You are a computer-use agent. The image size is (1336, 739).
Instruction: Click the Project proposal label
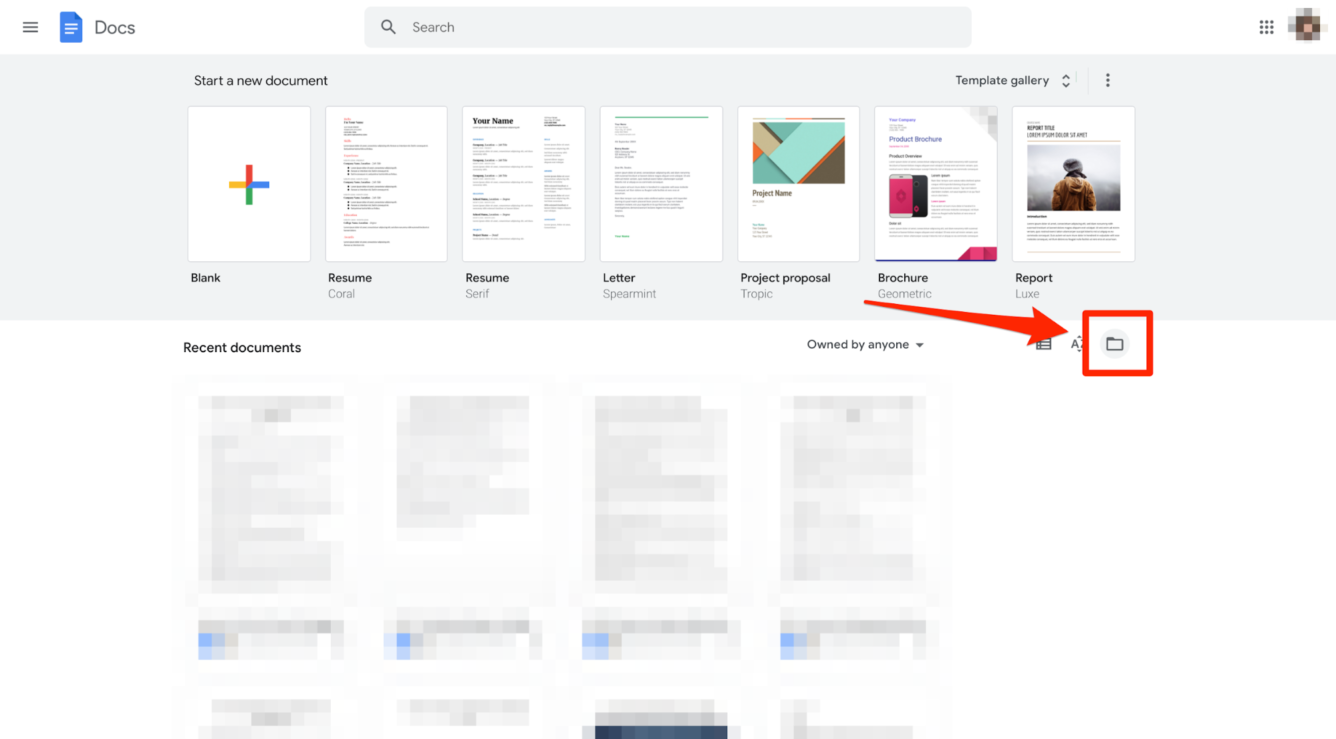[785, 278]
